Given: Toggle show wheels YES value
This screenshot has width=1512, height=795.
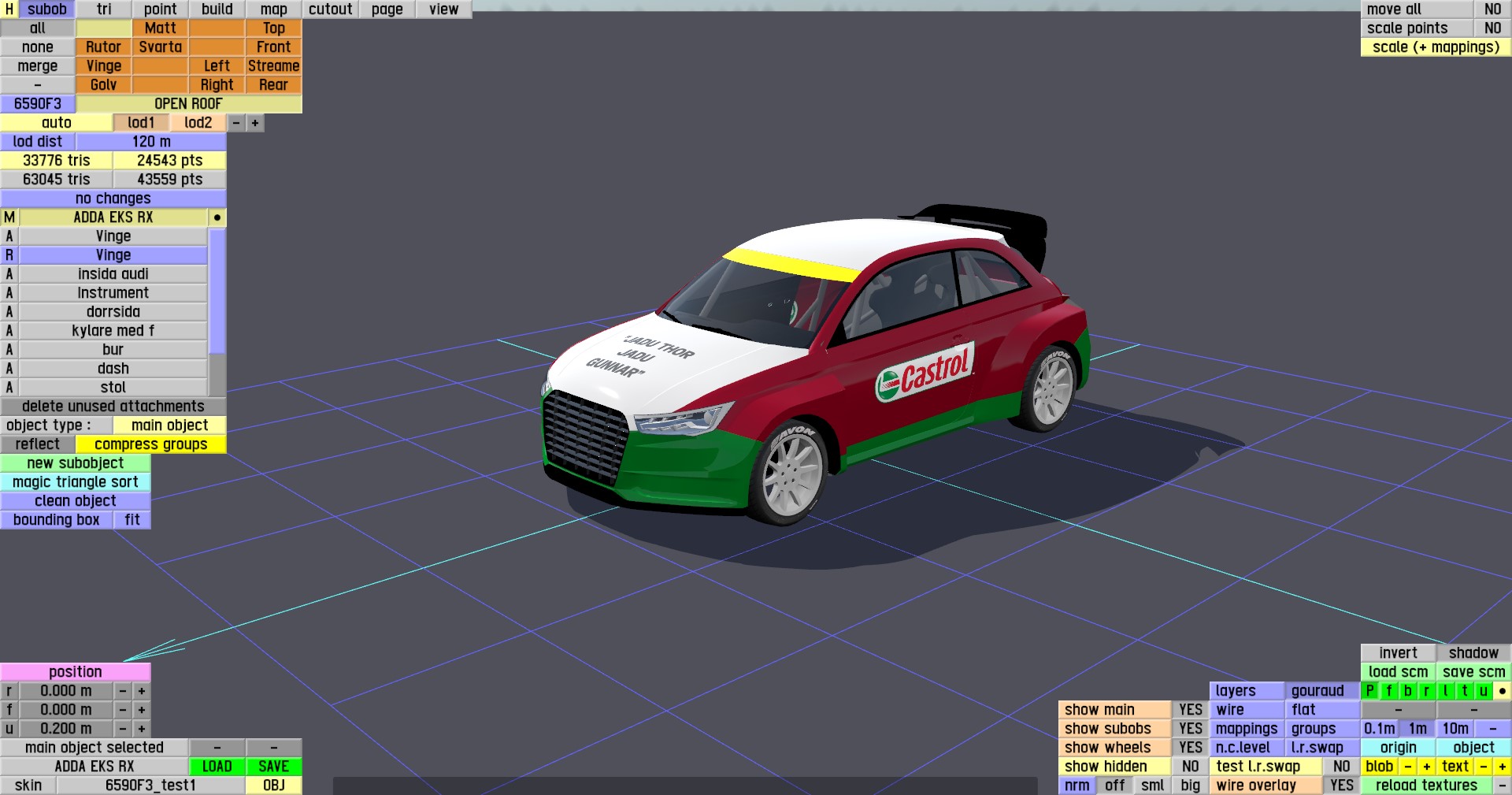Looking at the screenshot, I should (x=1191, y=748).
